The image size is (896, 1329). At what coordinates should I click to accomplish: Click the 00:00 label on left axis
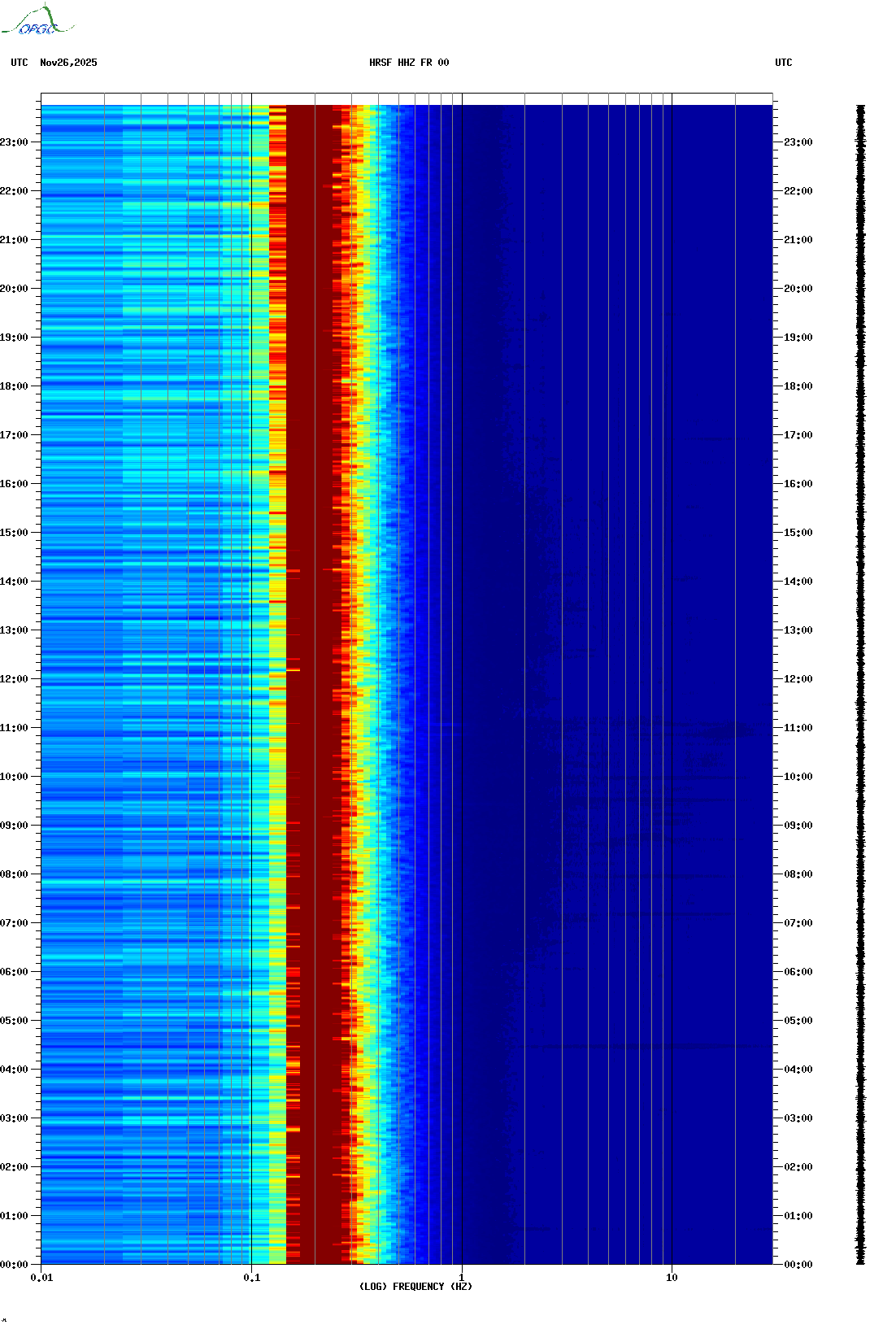click(x=14, y=1265)
